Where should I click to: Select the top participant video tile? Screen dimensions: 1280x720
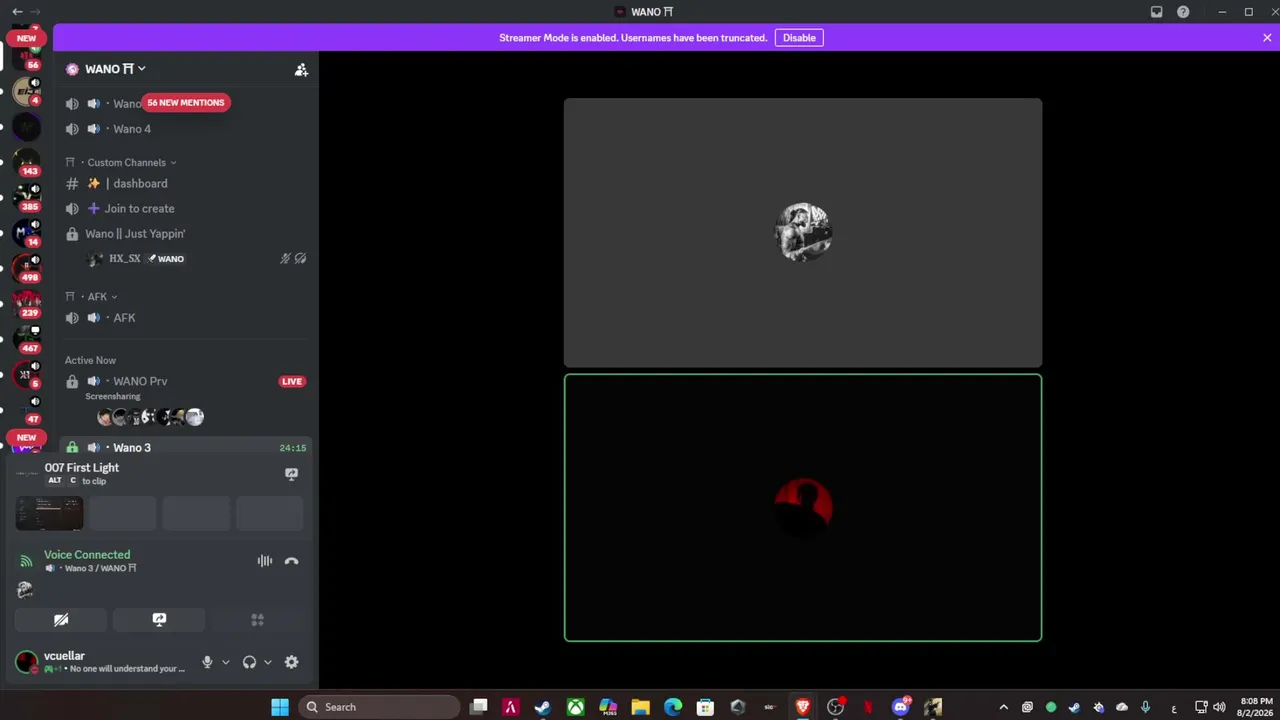(x=803, y=233)
